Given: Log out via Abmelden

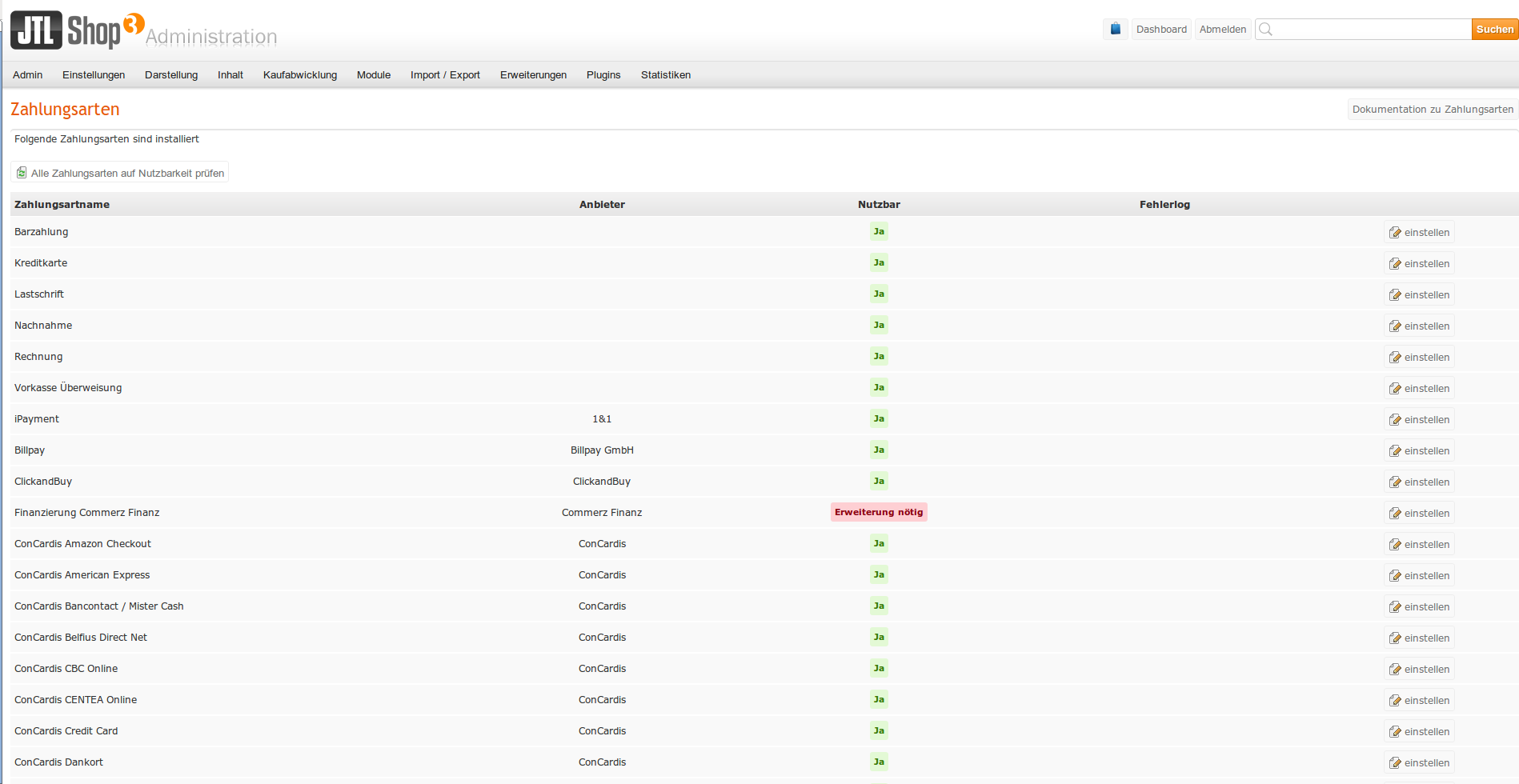Looking at the screenshot, I should pyautogui.click(x=1223, y=30).
